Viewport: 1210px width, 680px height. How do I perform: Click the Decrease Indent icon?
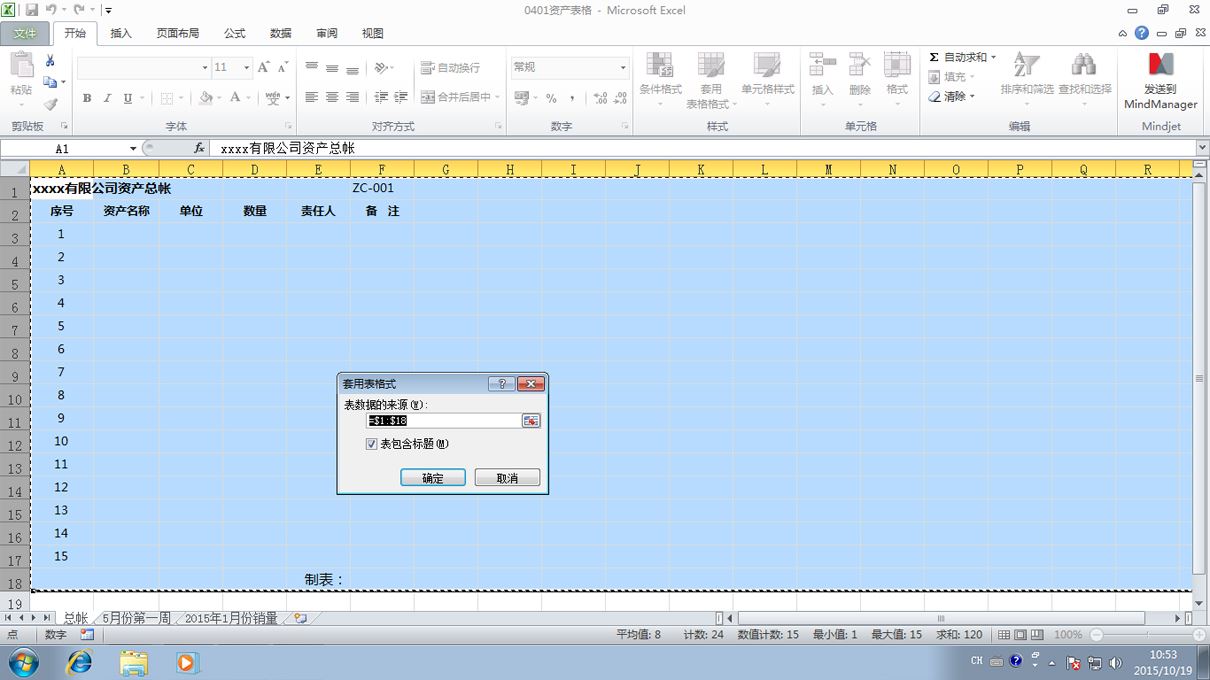(x=381, y=97)
